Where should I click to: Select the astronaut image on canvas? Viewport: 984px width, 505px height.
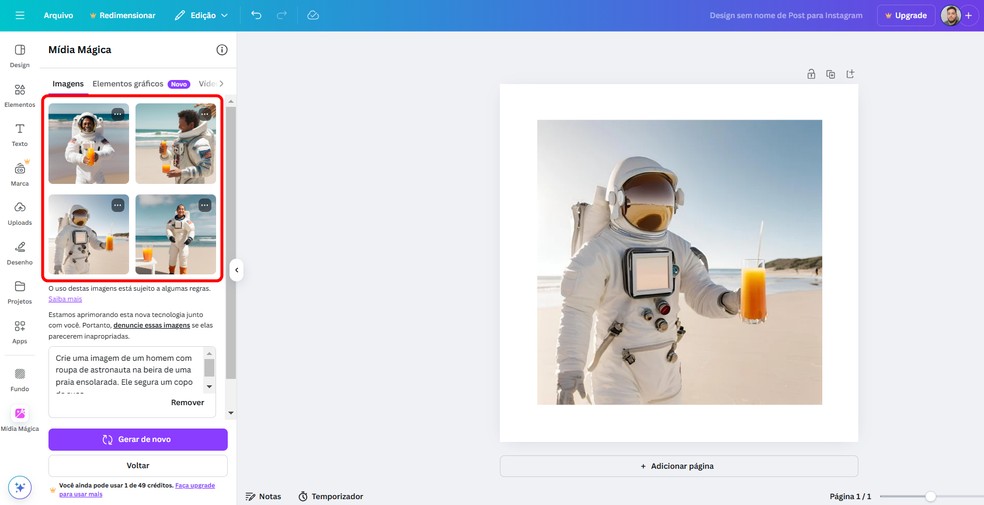click(x=680, y=262)
